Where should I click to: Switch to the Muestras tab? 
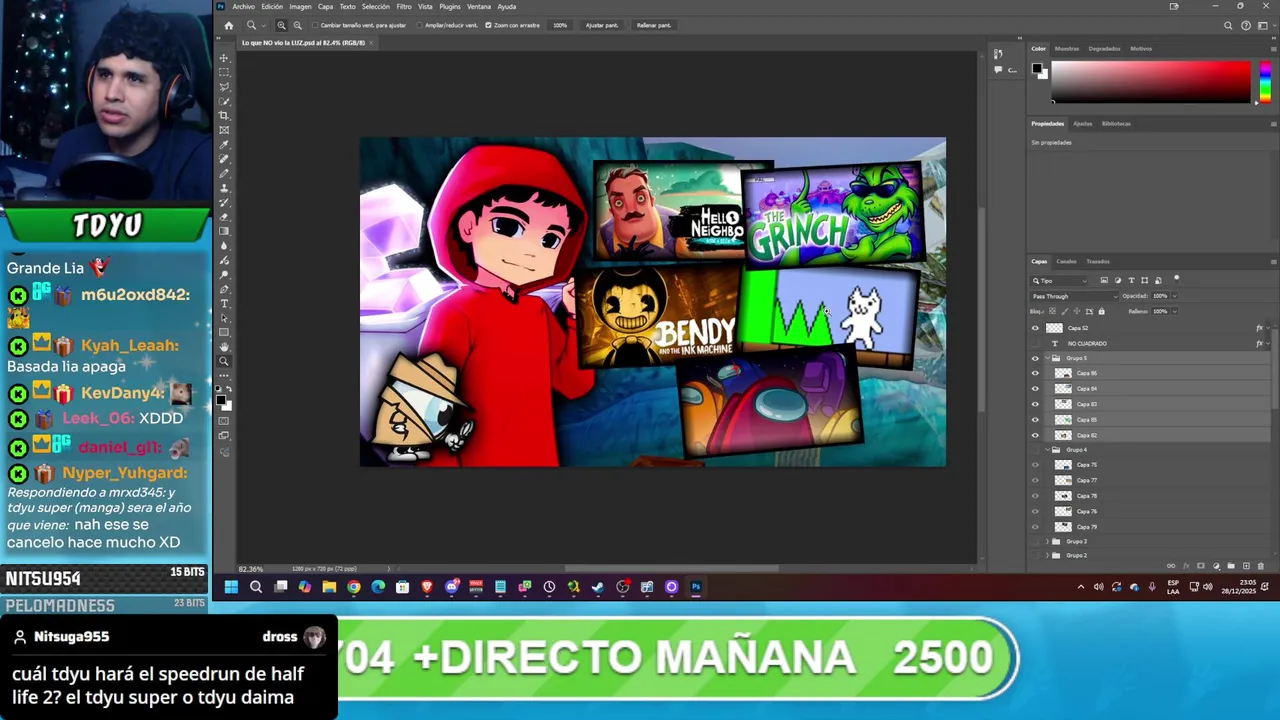pos(1067,48)
